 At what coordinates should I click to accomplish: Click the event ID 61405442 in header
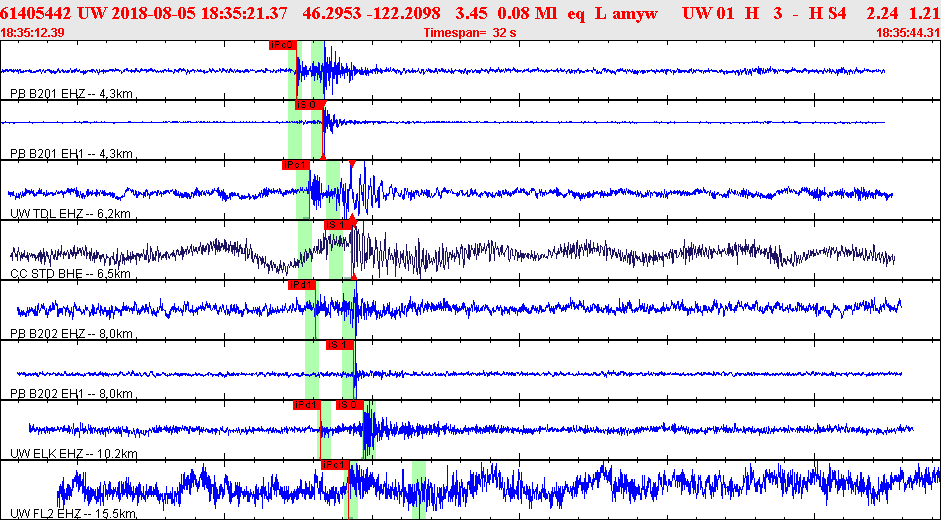(x=35, y=13)
